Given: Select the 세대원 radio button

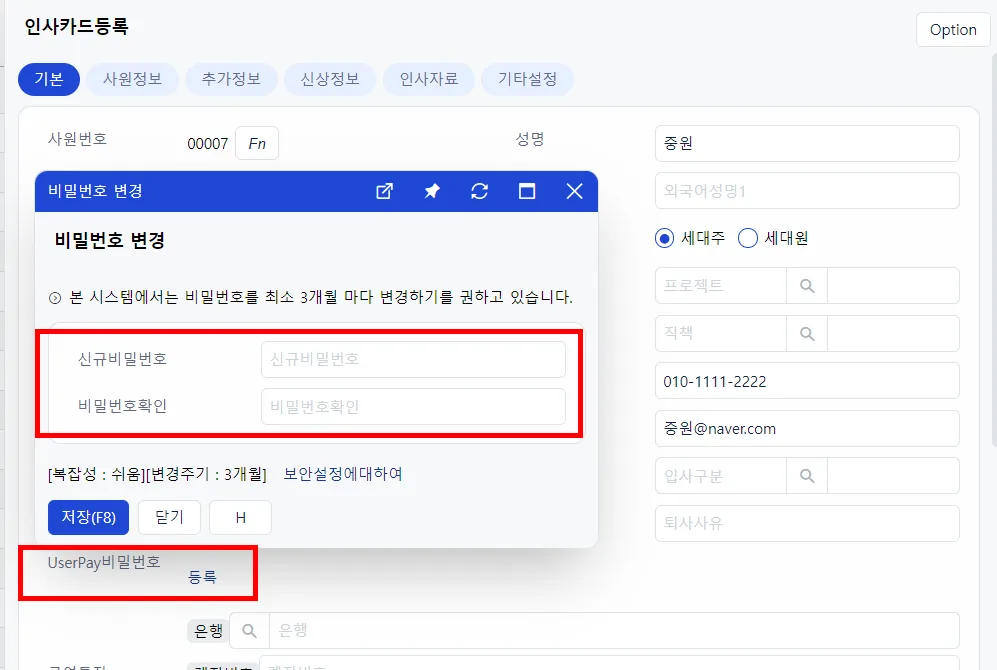Looking at the screenshot, I should pyautogui.click(x=748, y=238).
